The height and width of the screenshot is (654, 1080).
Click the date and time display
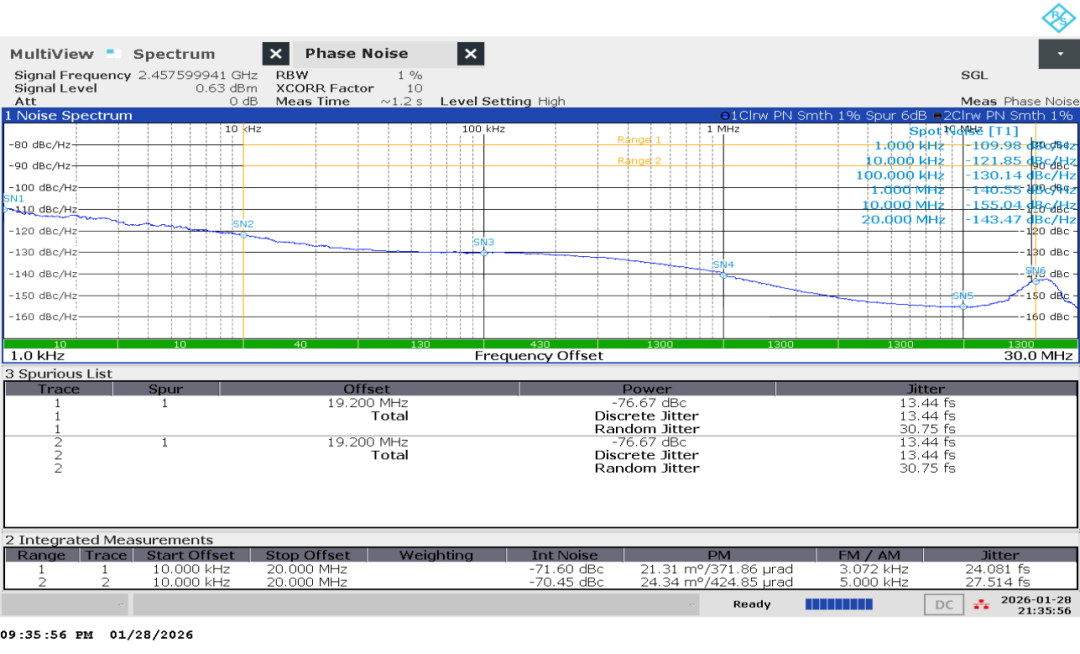pos(1036,604)
